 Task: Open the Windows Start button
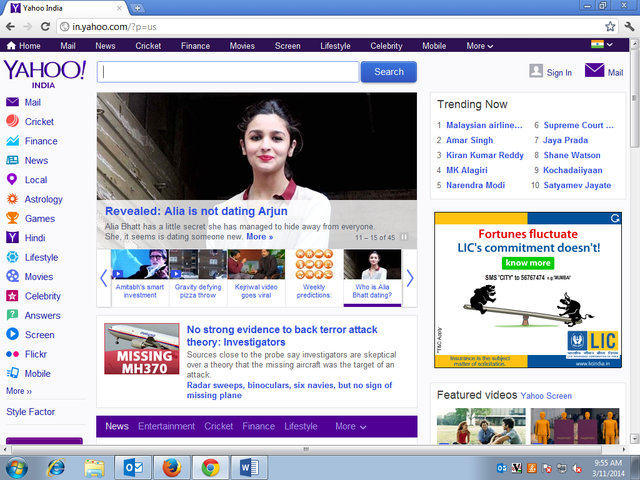pyautogui.click(x=17, y=468)
